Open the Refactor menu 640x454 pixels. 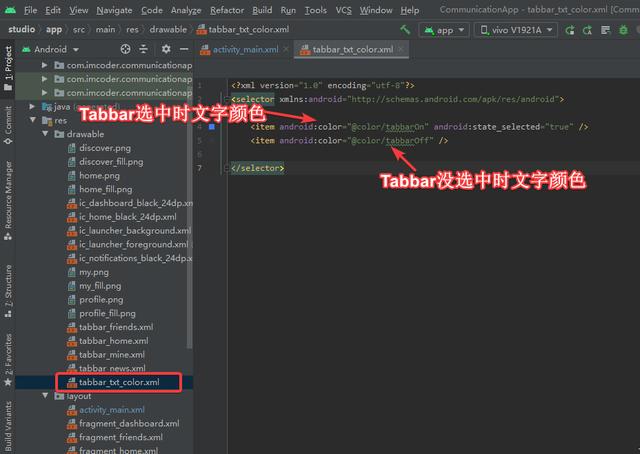tap(227, 10)
